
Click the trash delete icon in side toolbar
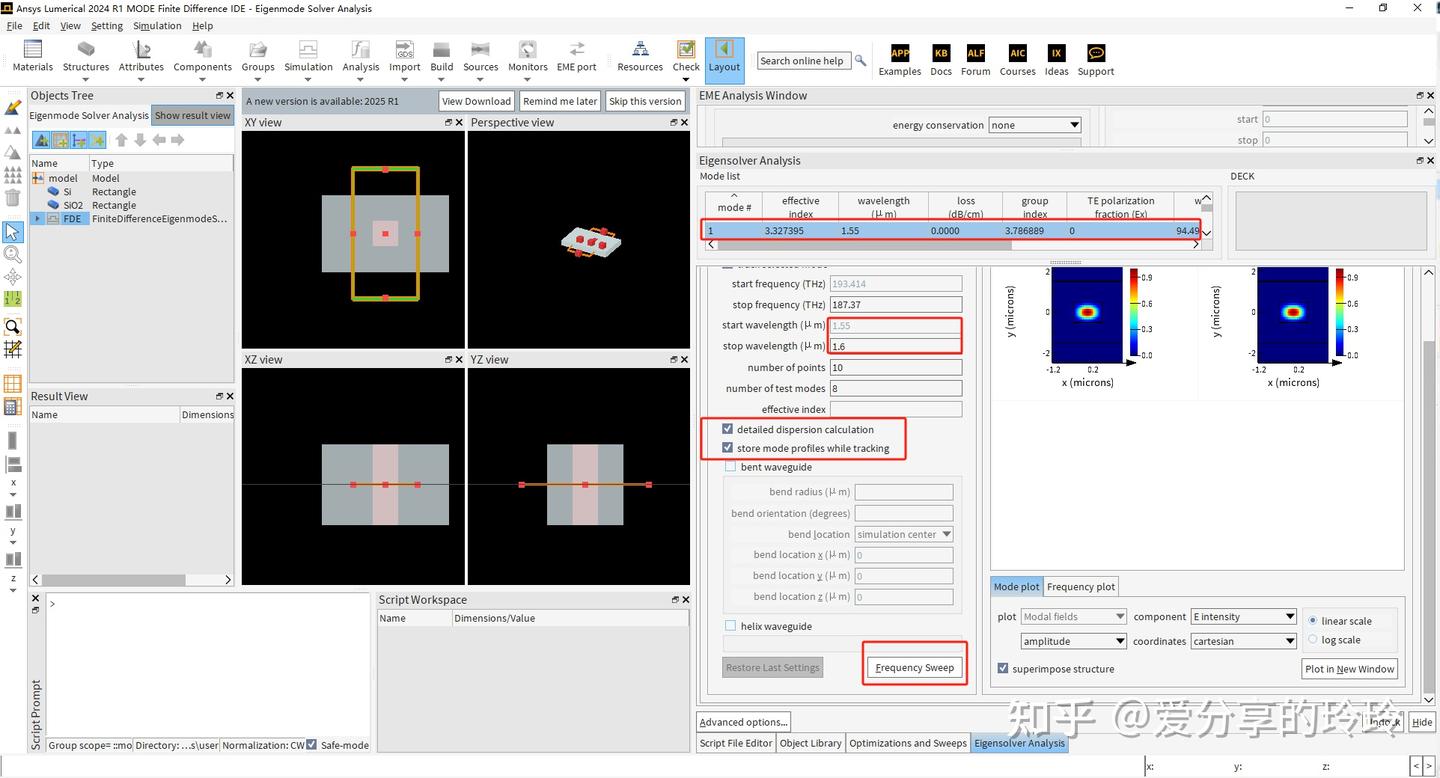click(x=12, y=196)
